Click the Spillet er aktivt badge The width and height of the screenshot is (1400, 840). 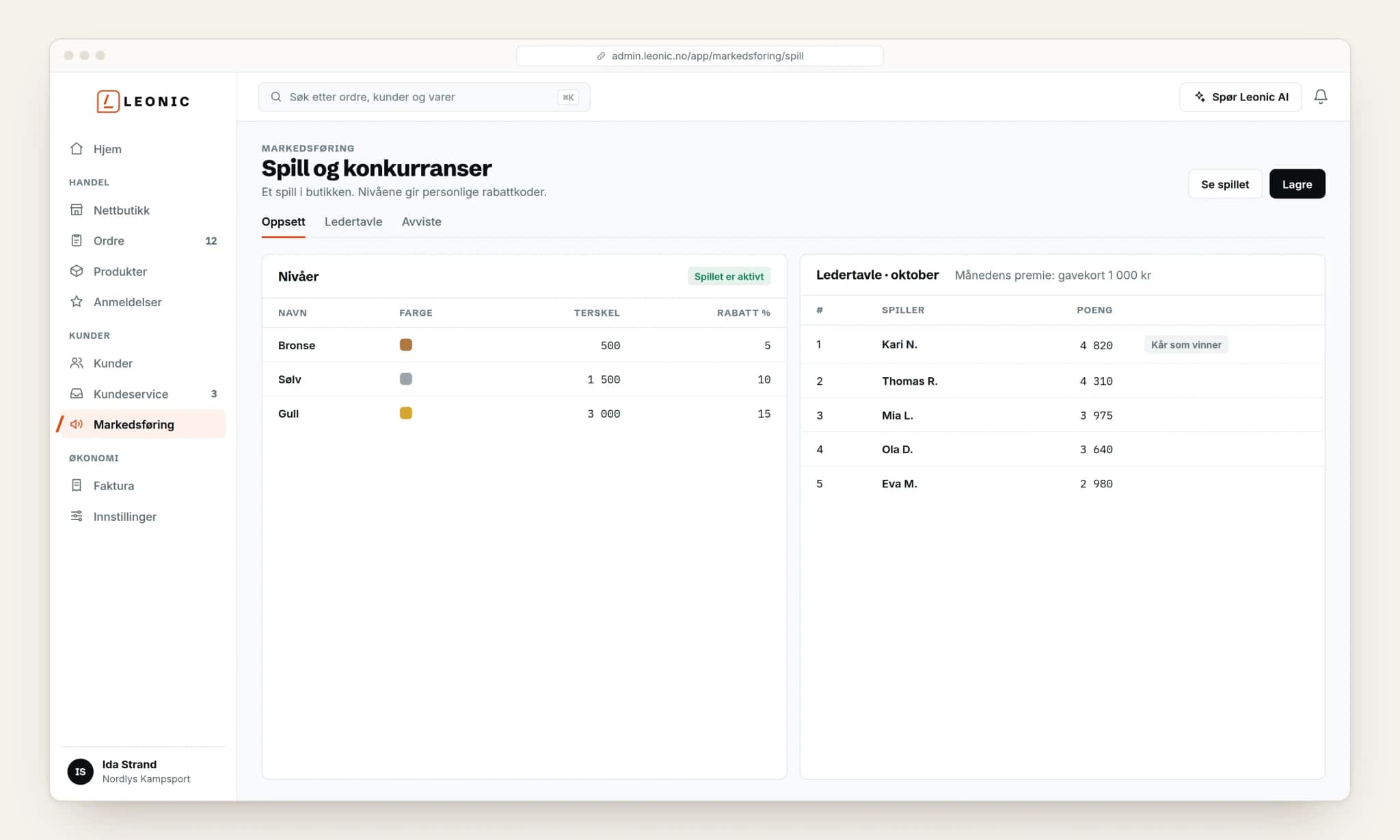(729, 276)
